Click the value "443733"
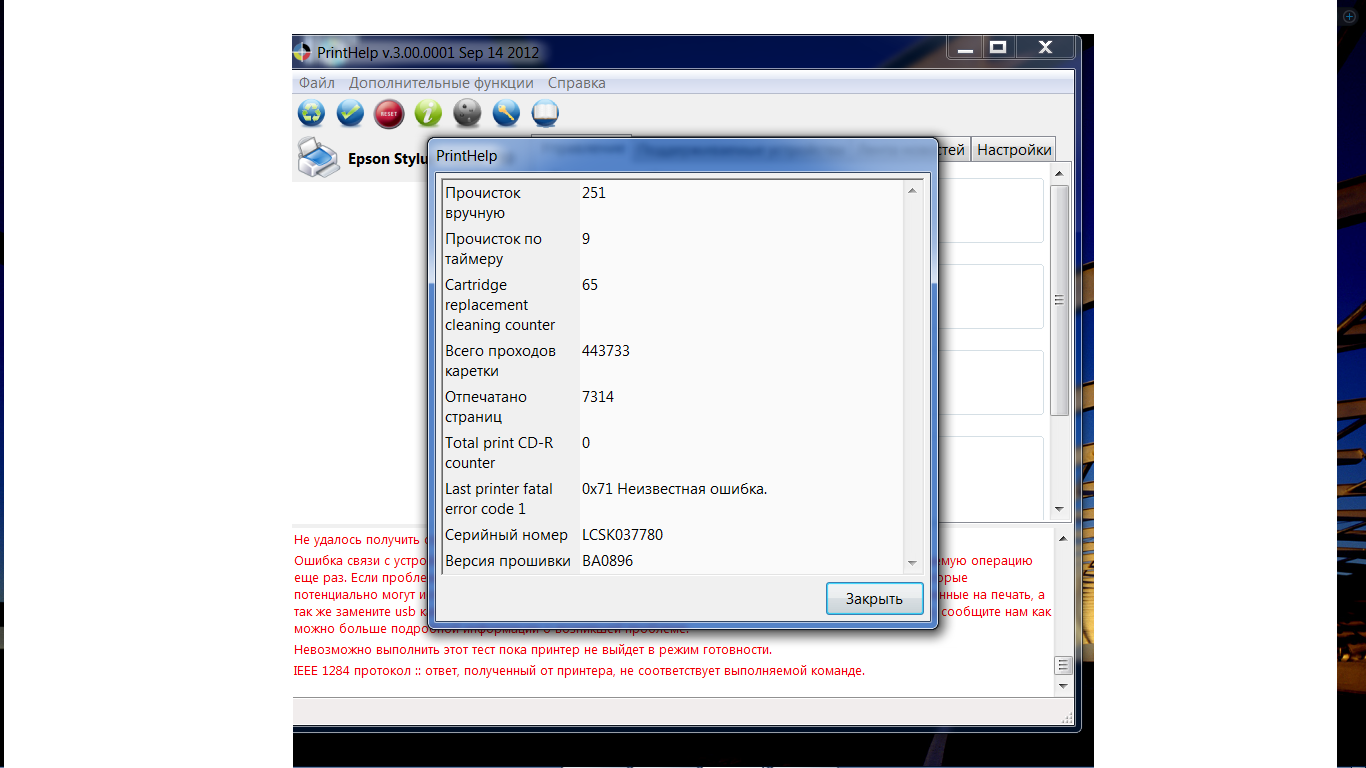 (x=606, y=351)
